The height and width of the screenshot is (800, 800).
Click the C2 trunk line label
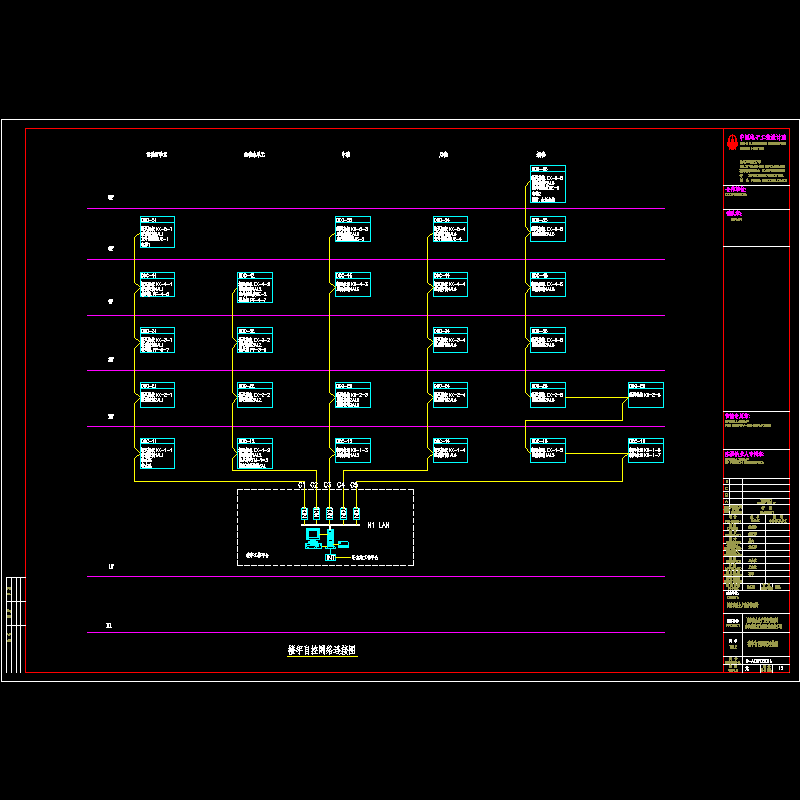click(x=314, y=485)
